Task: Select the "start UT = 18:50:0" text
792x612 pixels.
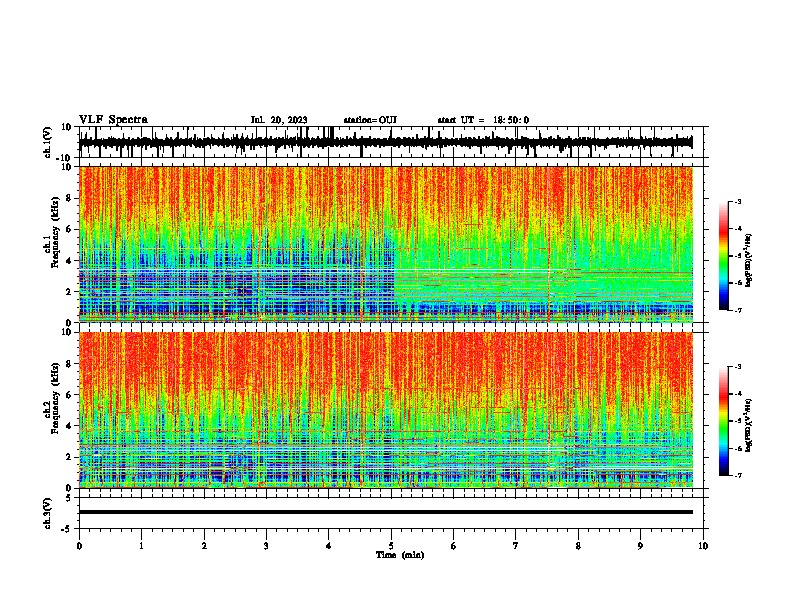Action: point(483,120)
